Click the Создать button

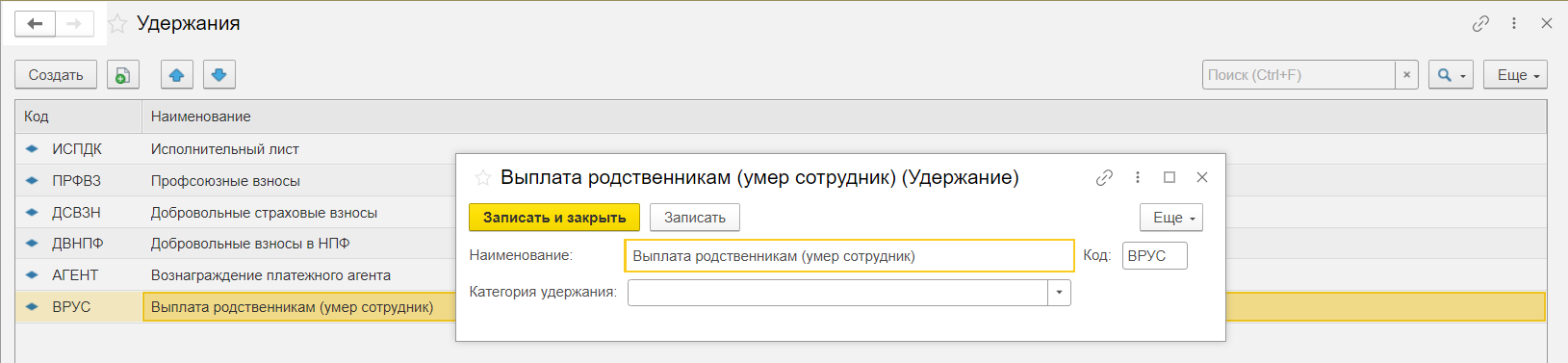[56, 74]
